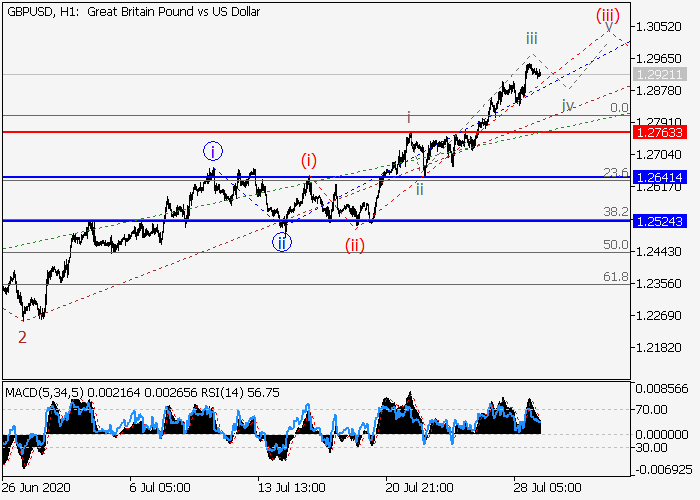Click the RSI 70.00 level on indicator scale

pyautogui.click(x=654, y=410)
